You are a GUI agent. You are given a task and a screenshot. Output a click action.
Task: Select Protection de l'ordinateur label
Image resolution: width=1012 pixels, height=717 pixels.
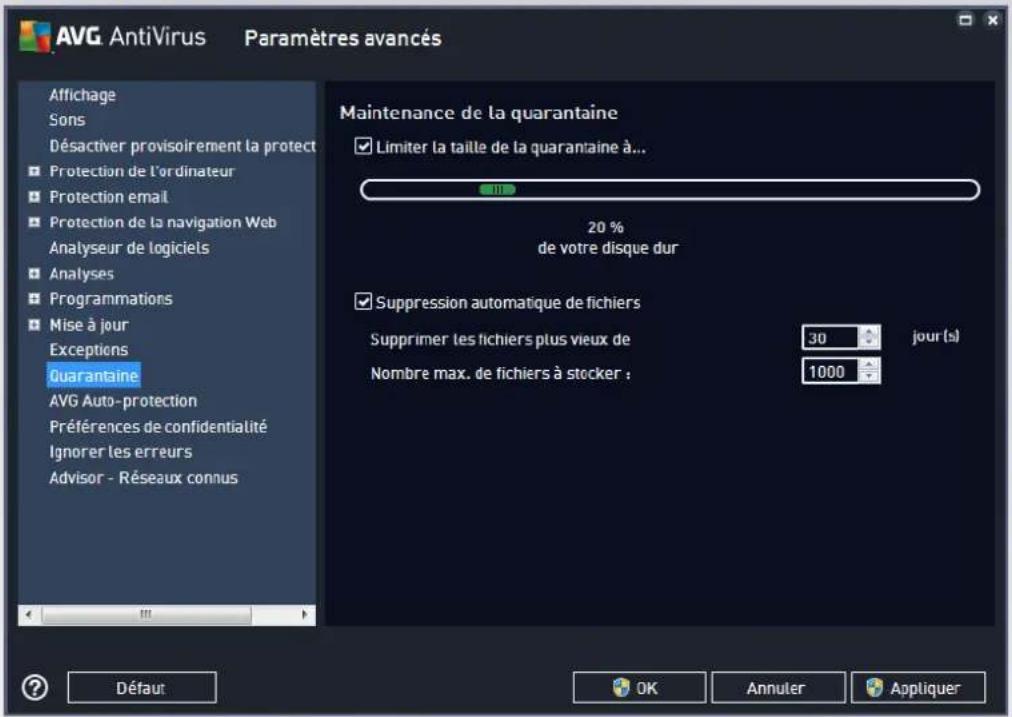(x=142, y=171)
